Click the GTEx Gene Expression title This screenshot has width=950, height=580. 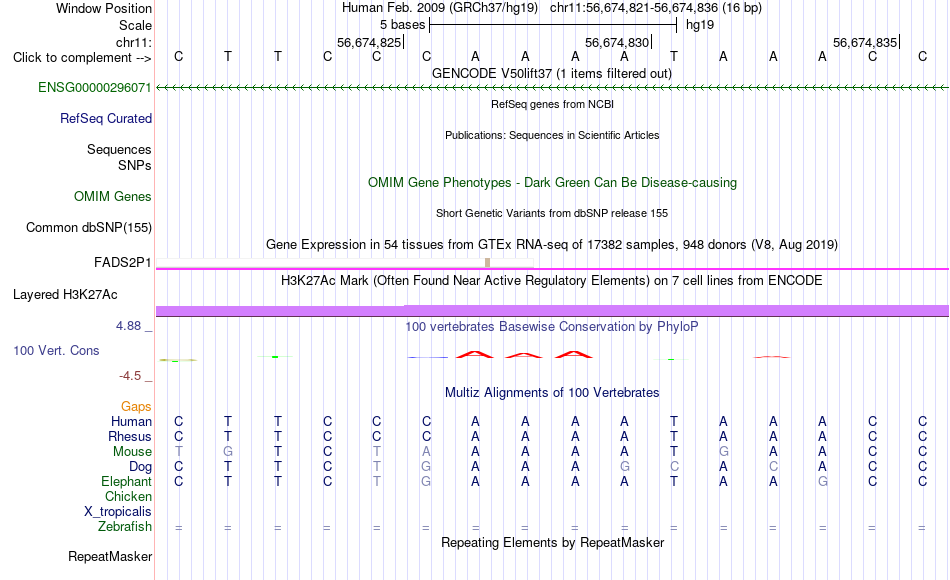click(552, 244)
